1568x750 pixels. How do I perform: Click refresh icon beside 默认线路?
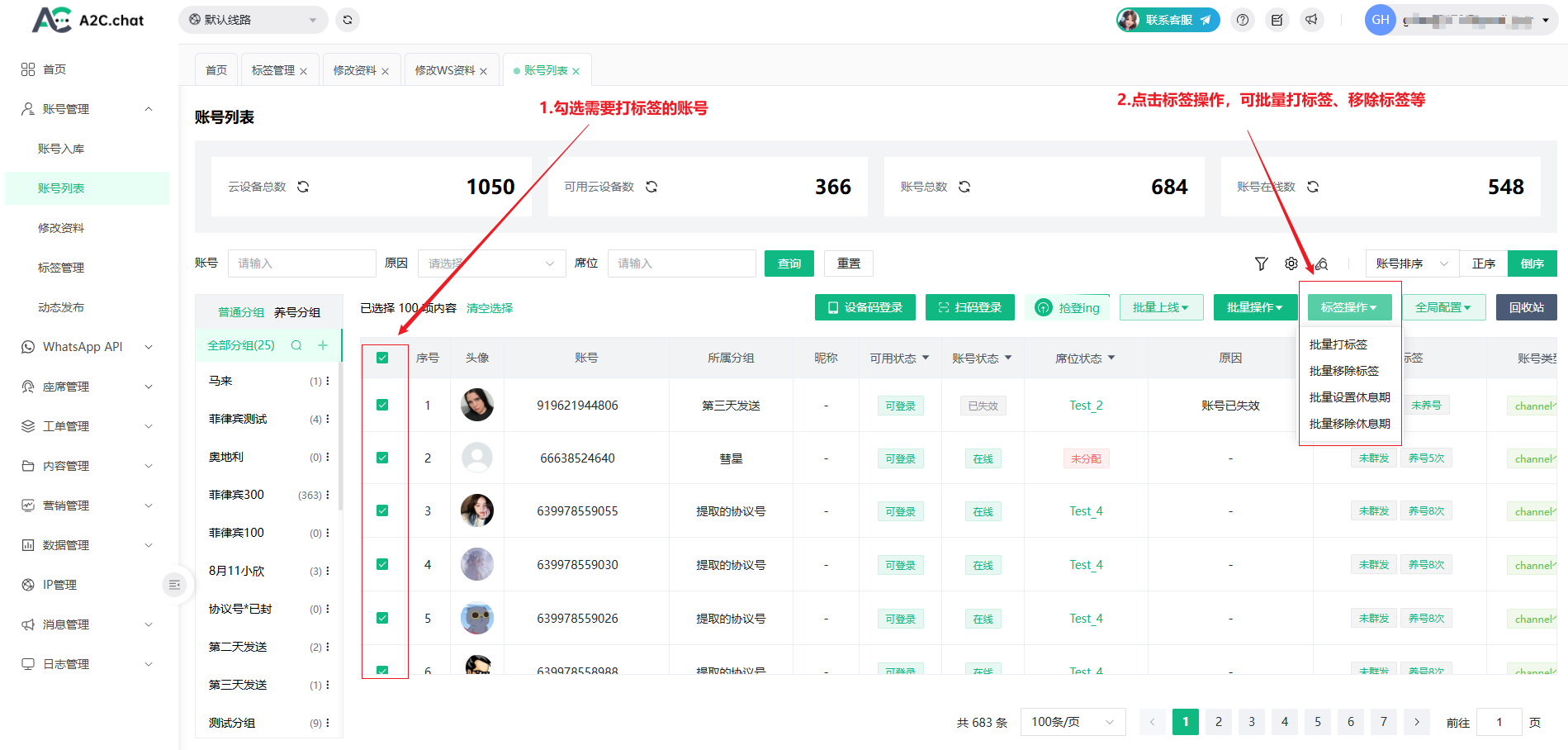pos(348,20)
